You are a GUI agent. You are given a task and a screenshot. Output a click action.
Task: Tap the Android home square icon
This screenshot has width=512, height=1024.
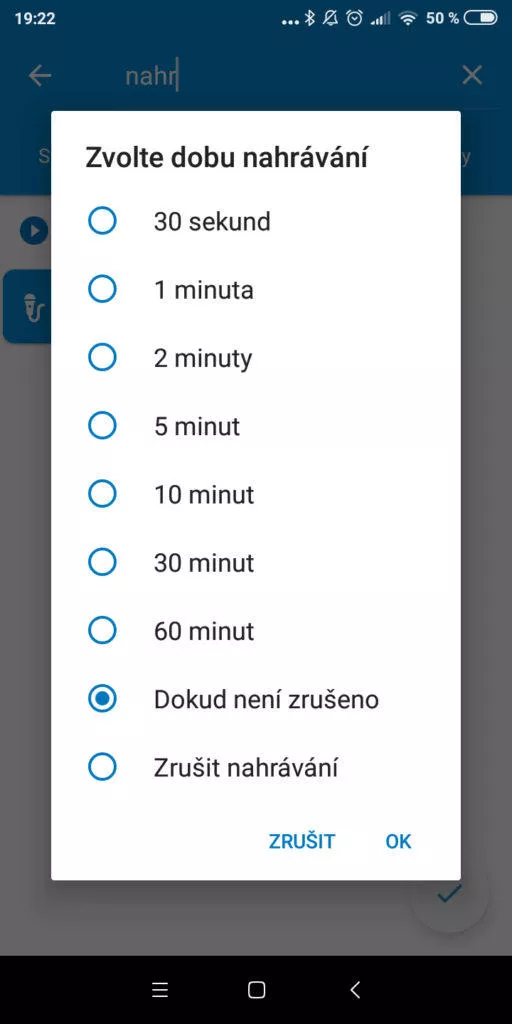[257, 990]
